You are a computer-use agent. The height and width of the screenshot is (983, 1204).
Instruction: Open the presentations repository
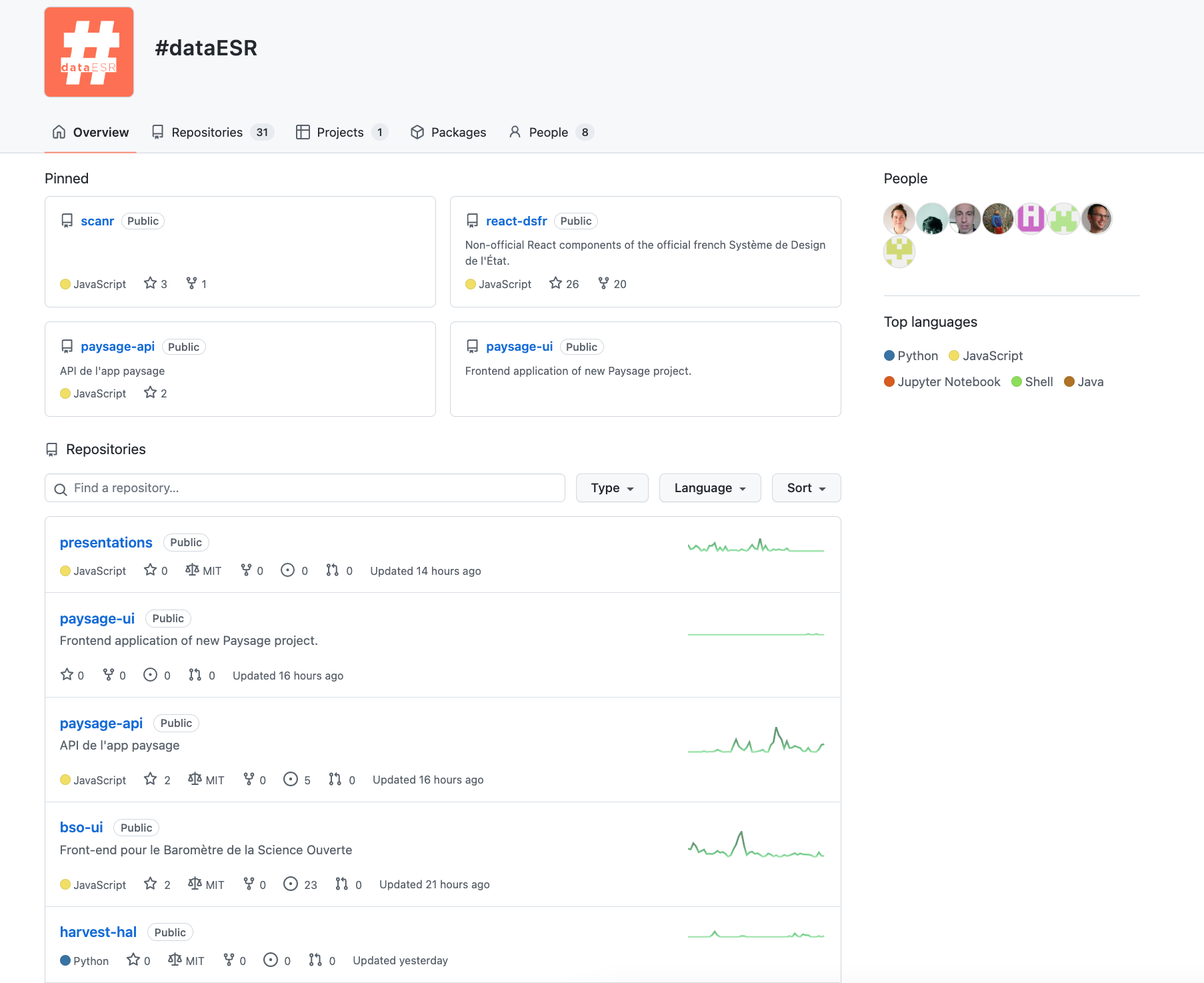tap(106, 543)
